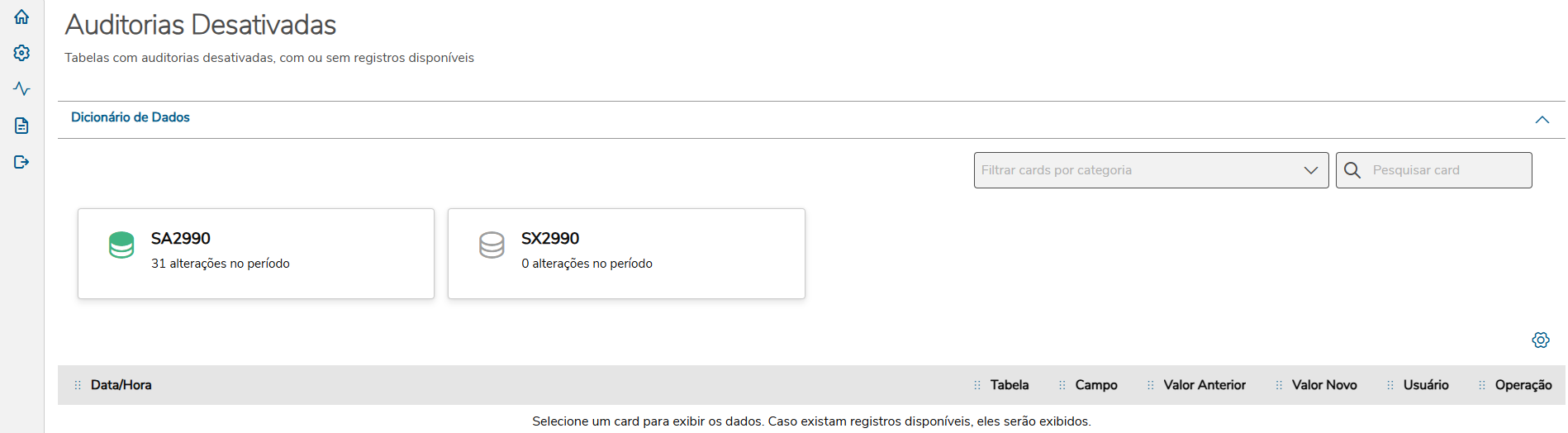Open settings from sidebar gear icon
Viewport: 1568px width, 433px height.
point(21,53)
